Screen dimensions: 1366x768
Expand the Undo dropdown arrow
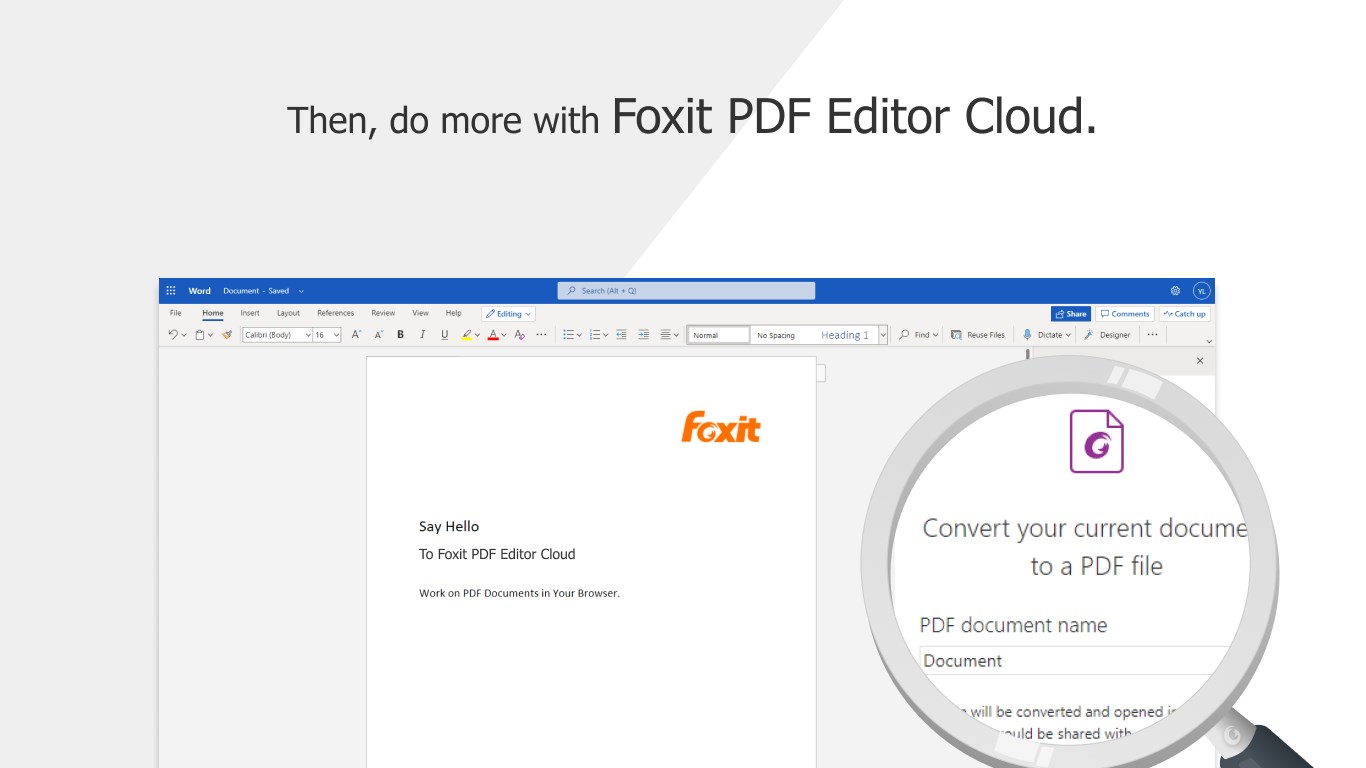tap(184, 335)
